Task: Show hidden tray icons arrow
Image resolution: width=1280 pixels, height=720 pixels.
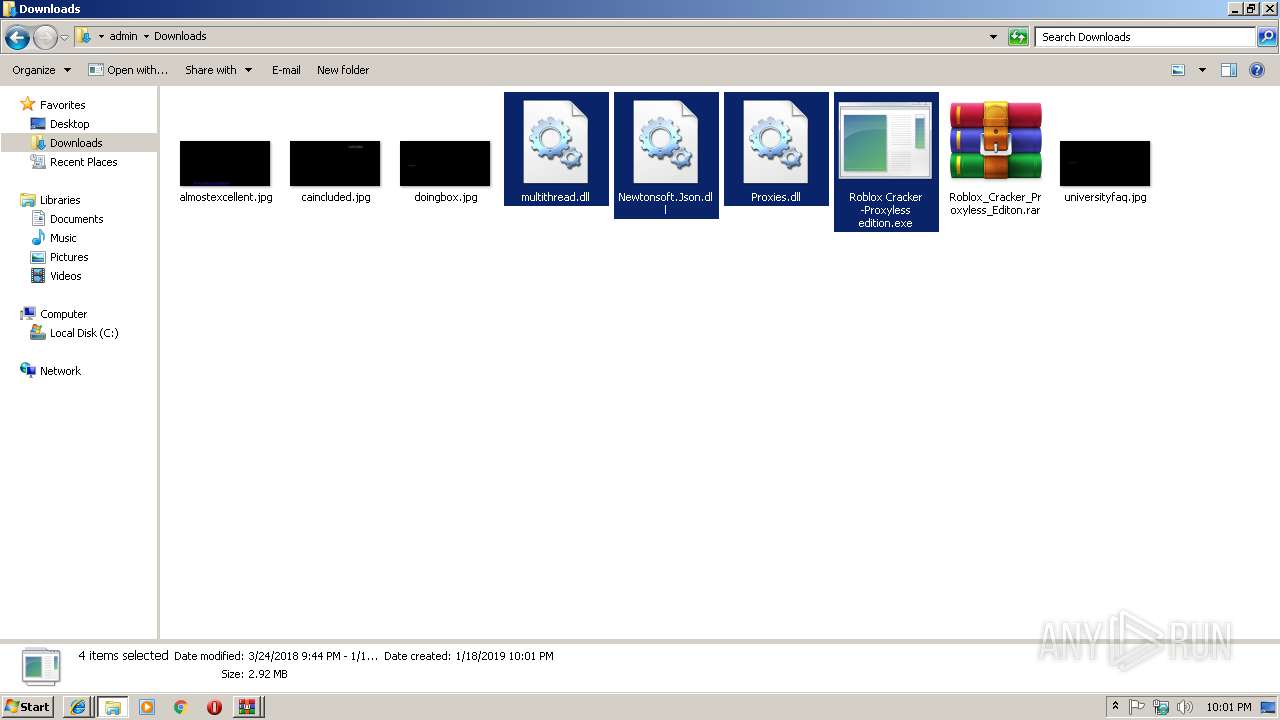Action: (x=1116, y=707)
